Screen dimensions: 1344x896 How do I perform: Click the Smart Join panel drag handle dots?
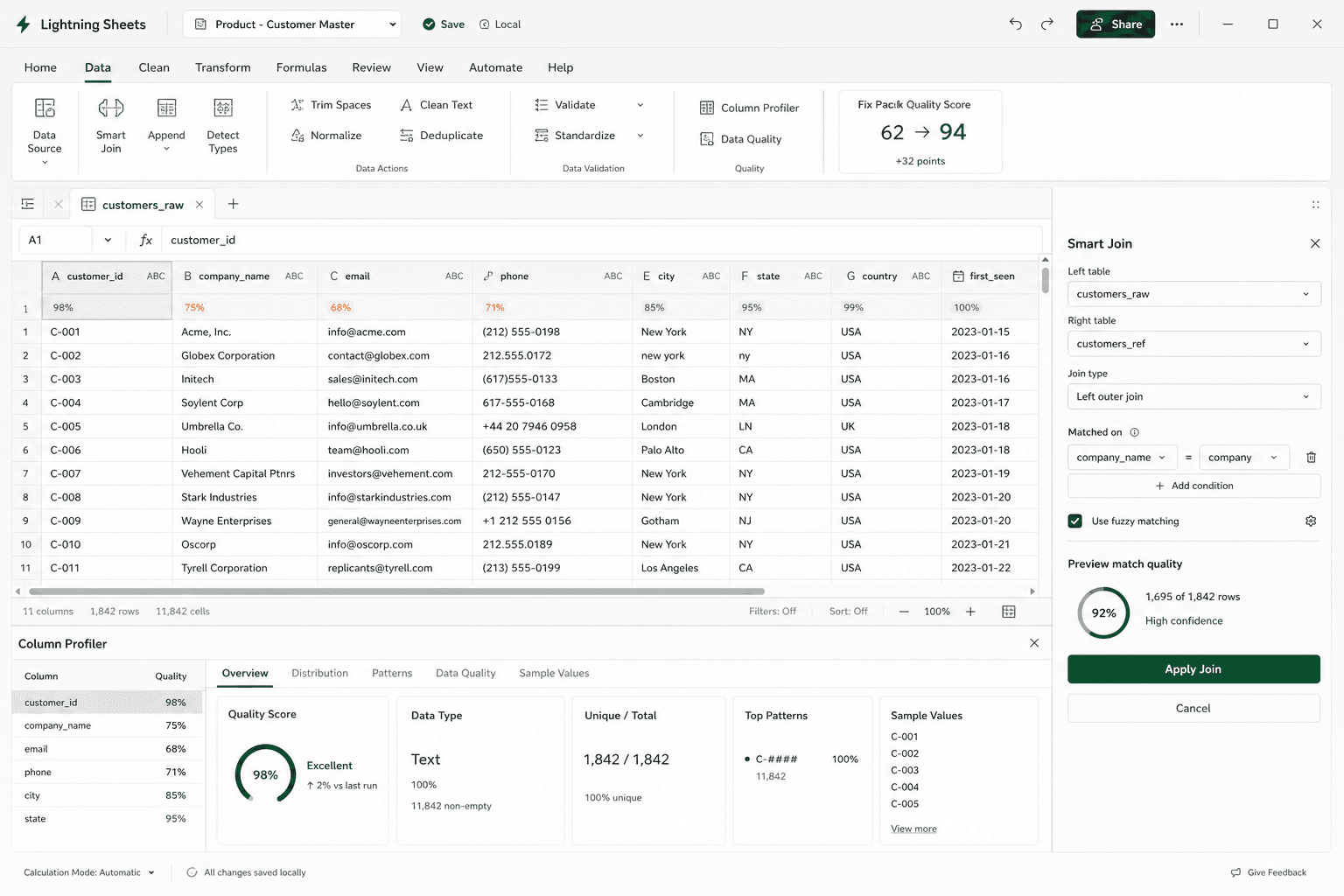tap(1315, 205)
